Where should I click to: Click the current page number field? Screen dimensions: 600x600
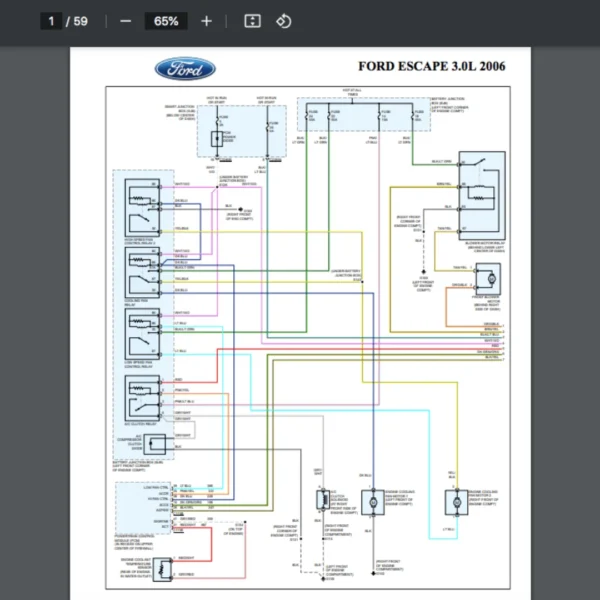pos(51,21)
